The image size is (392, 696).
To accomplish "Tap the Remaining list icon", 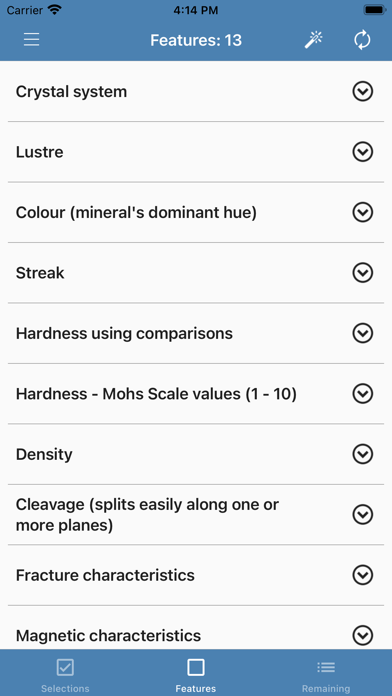I will coord(326,667).
